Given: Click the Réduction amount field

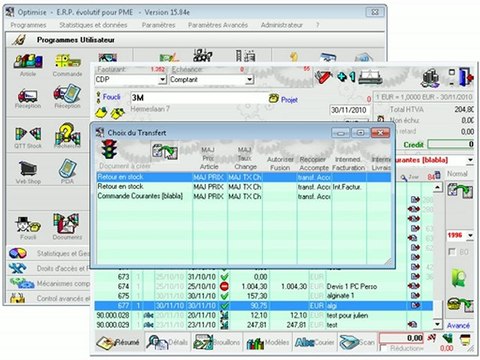Looking at the screenshot, I should click(x=402, y=338).
